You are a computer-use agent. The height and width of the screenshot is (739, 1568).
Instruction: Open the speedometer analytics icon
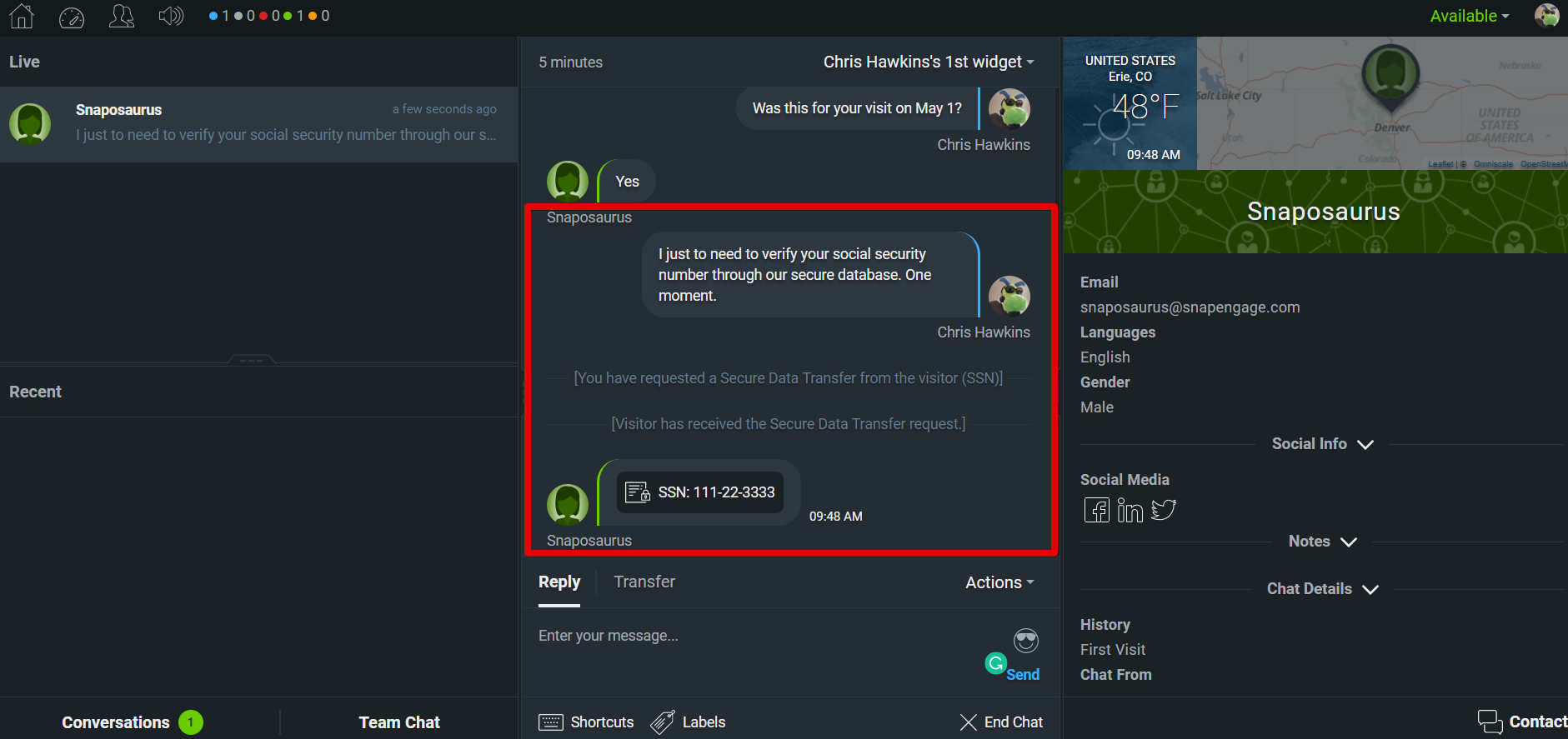[72, 17]
